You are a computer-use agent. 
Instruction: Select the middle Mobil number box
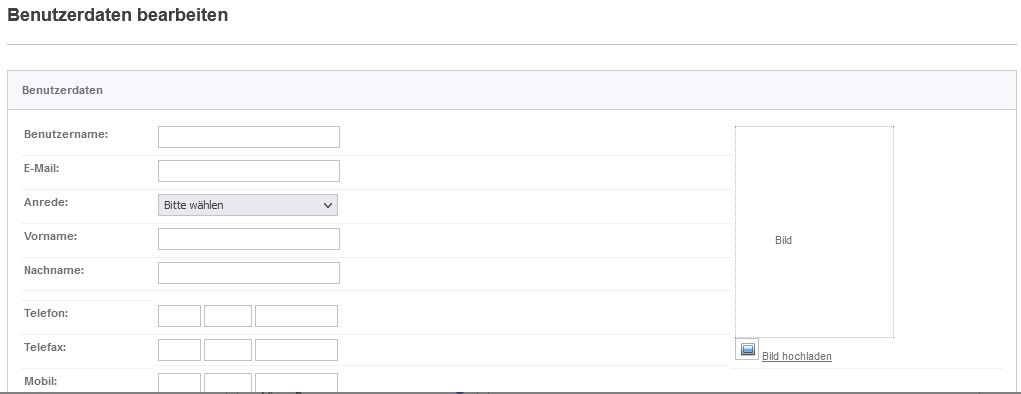coord(228,383)
